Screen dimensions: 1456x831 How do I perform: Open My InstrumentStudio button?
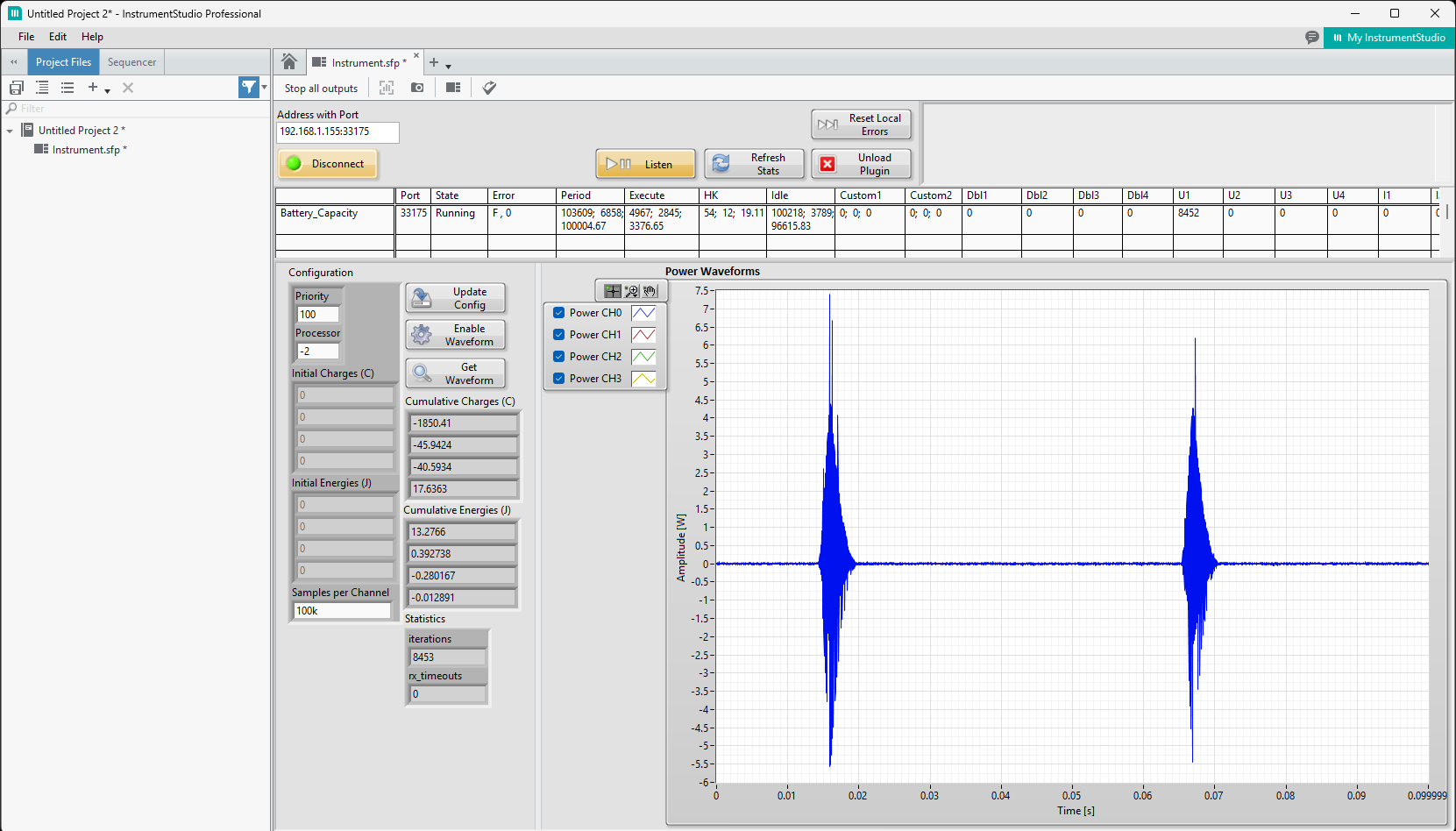coord(1389,38)
